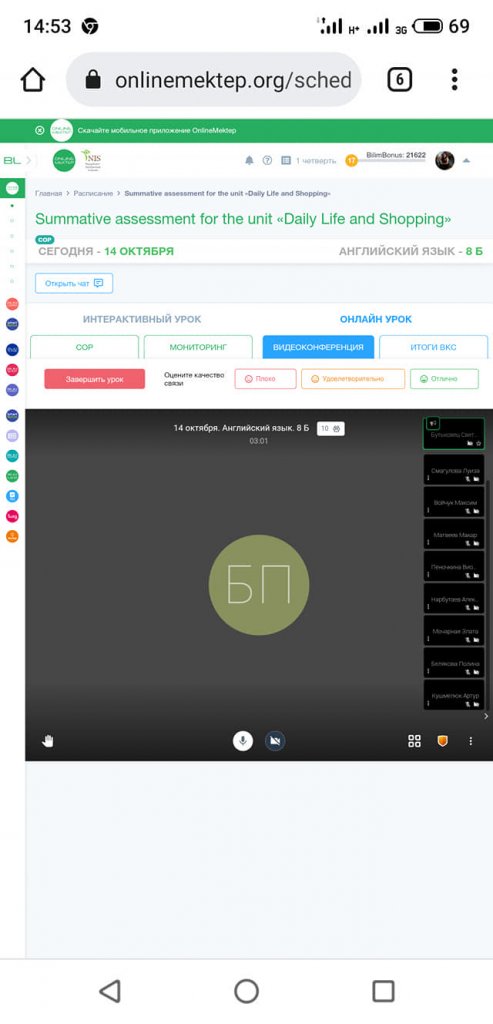The image size is (493, 1024).
Task: Expand the profile dropdown arrow
Action: [x=466, y=161]
